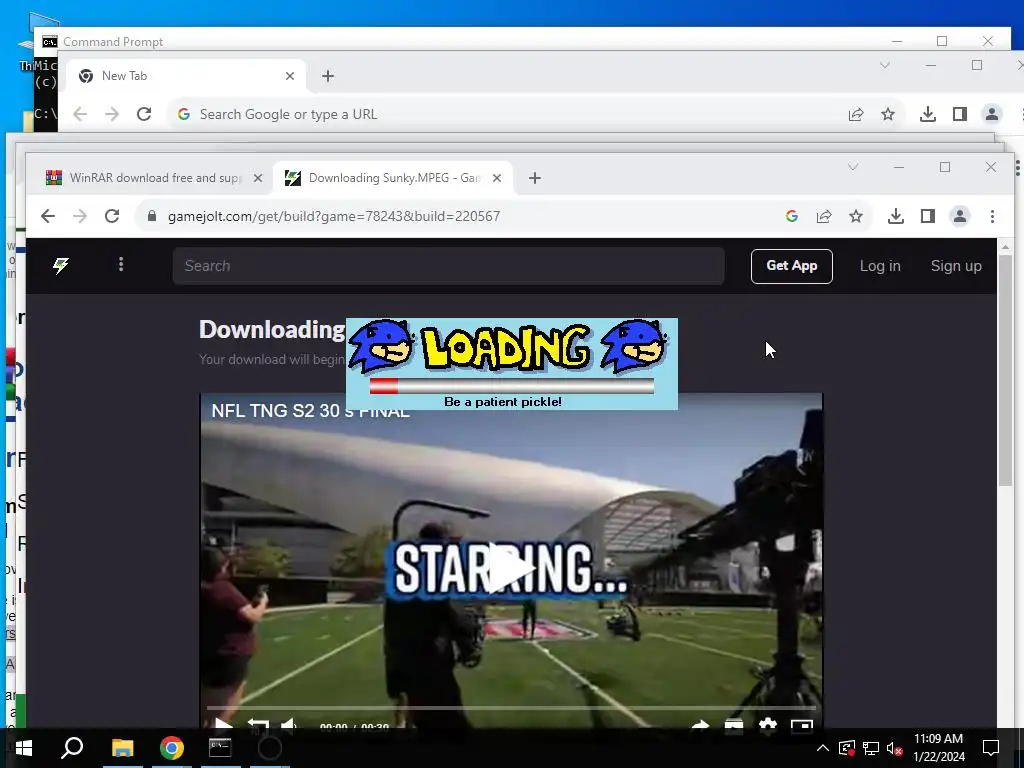Click the gamejolt page vertical scrollbar
The width and height of the screenshot is (1024, 768).
(1005, 370)
